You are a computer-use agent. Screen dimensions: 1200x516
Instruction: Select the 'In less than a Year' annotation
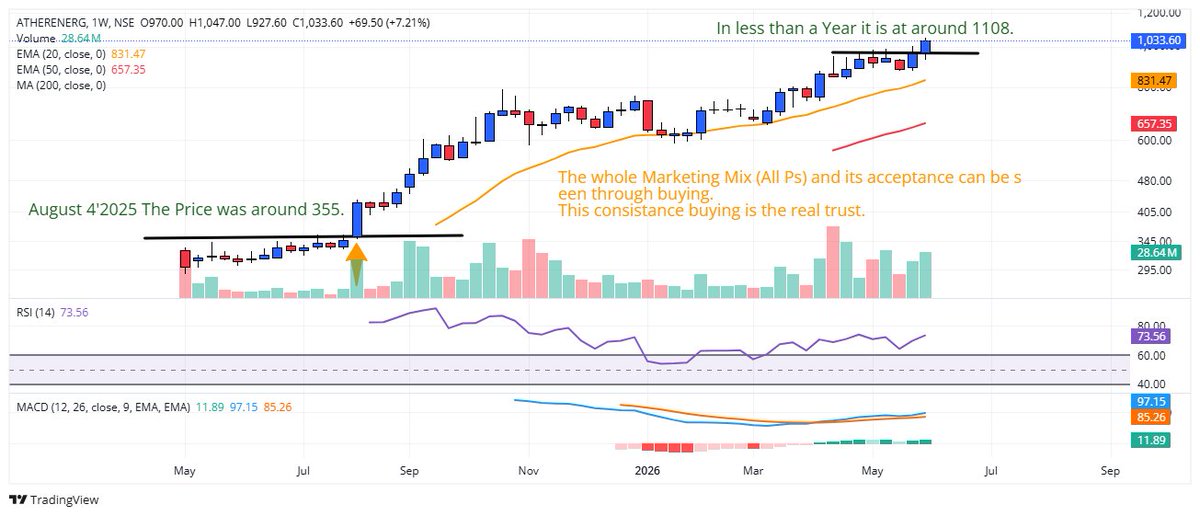(x=865, y=29)
